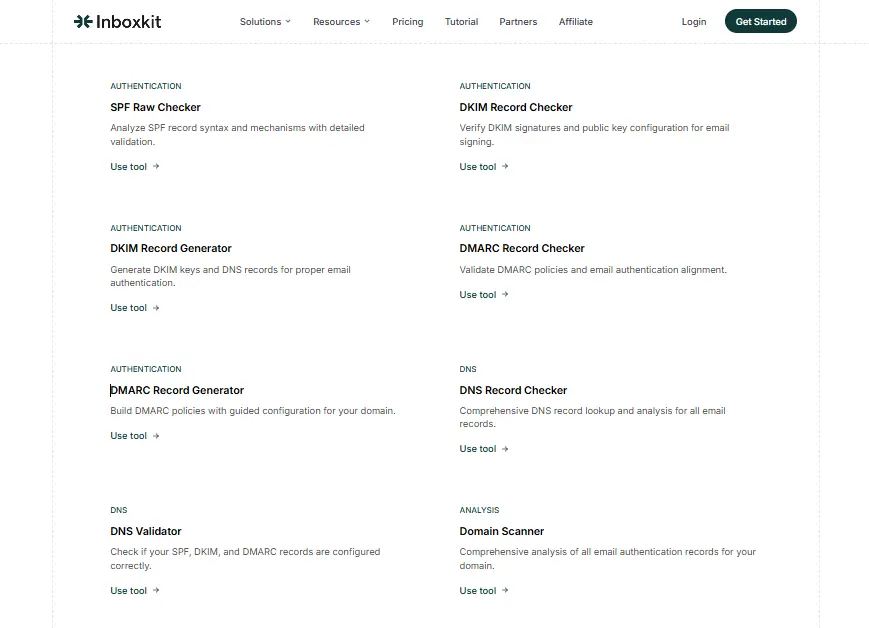869x628 pixels.
Task: Click Use tool under DNS Validator
Action: 129,591
